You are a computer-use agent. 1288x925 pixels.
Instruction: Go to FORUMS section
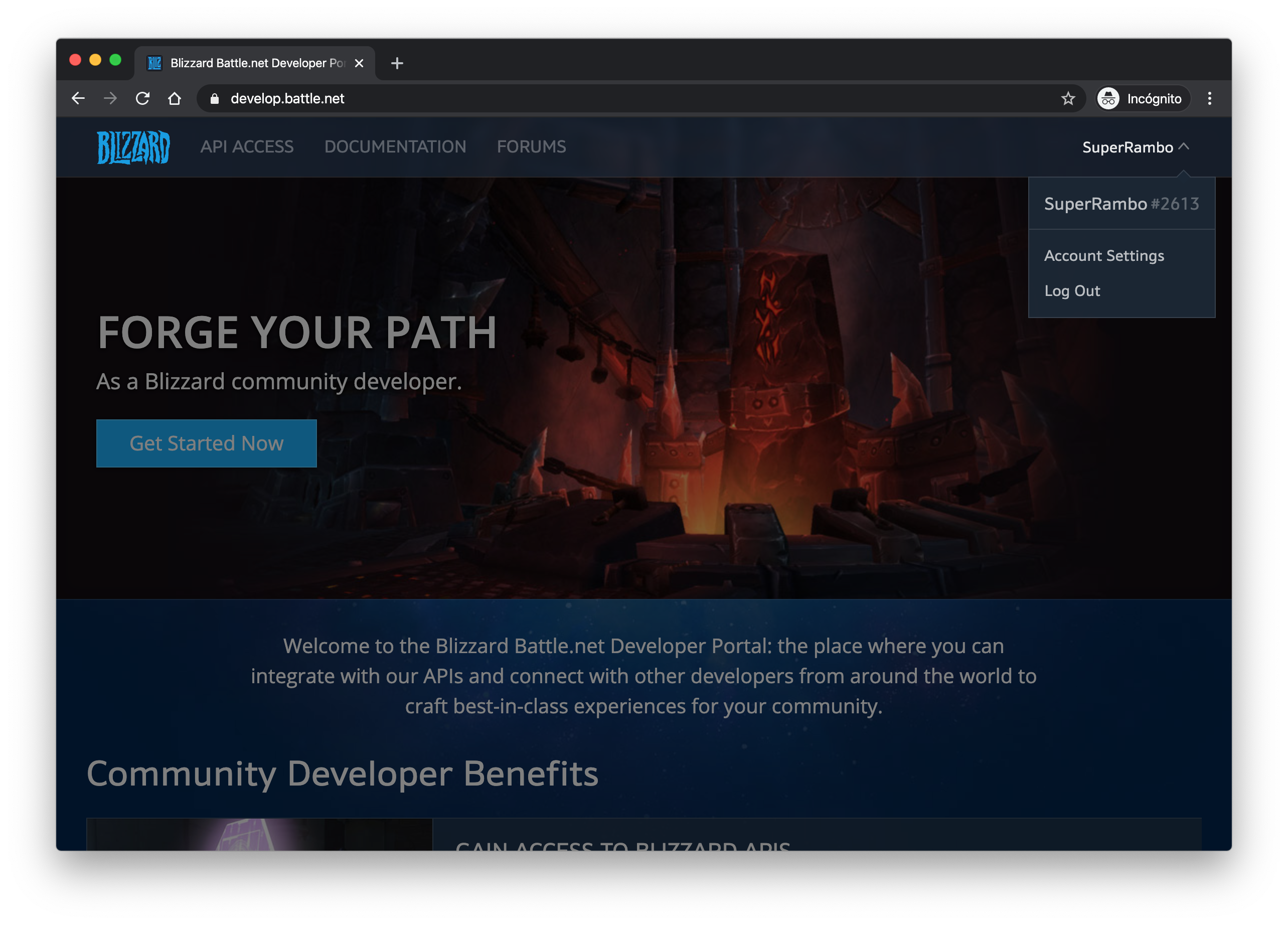[x=531, y=146]
